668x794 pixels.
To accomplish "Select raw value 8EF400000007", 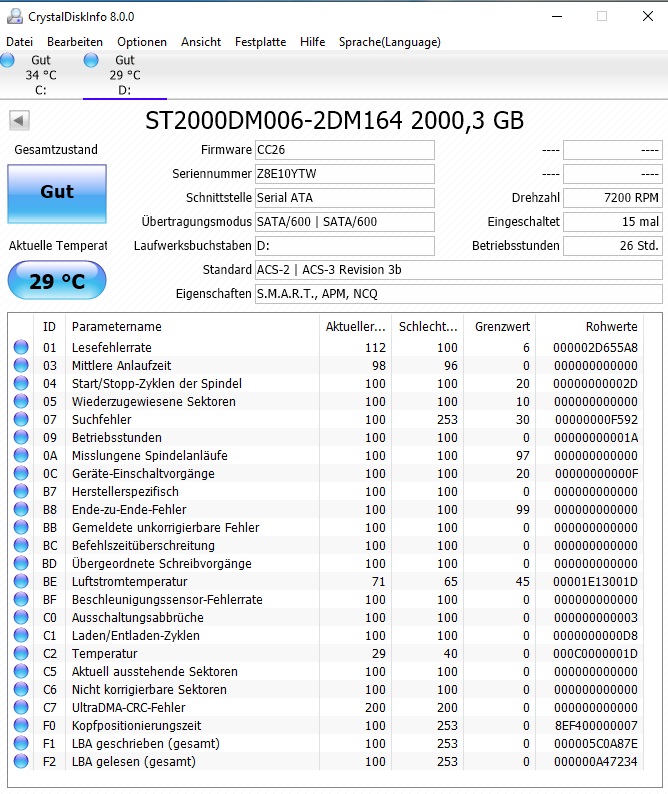I will [596, 725].
